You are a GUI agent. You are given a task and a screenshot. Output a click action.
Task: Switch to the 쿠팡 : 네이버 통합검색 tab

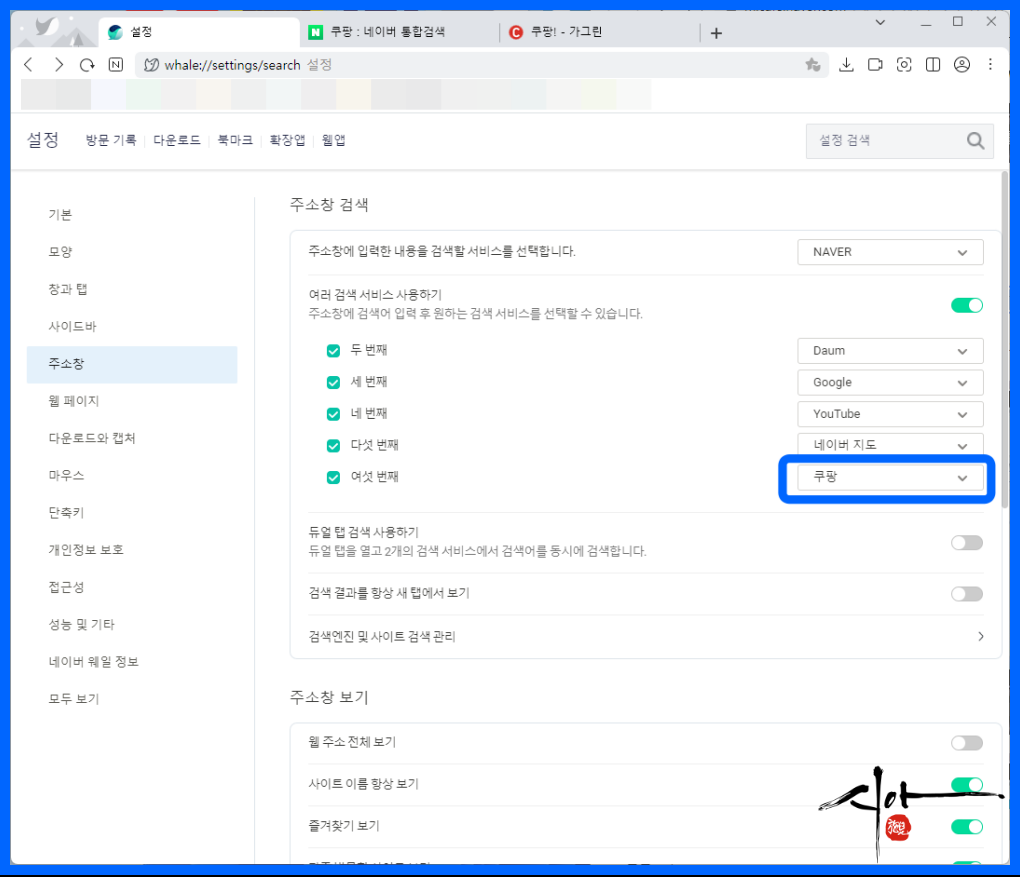coord(400,32)
